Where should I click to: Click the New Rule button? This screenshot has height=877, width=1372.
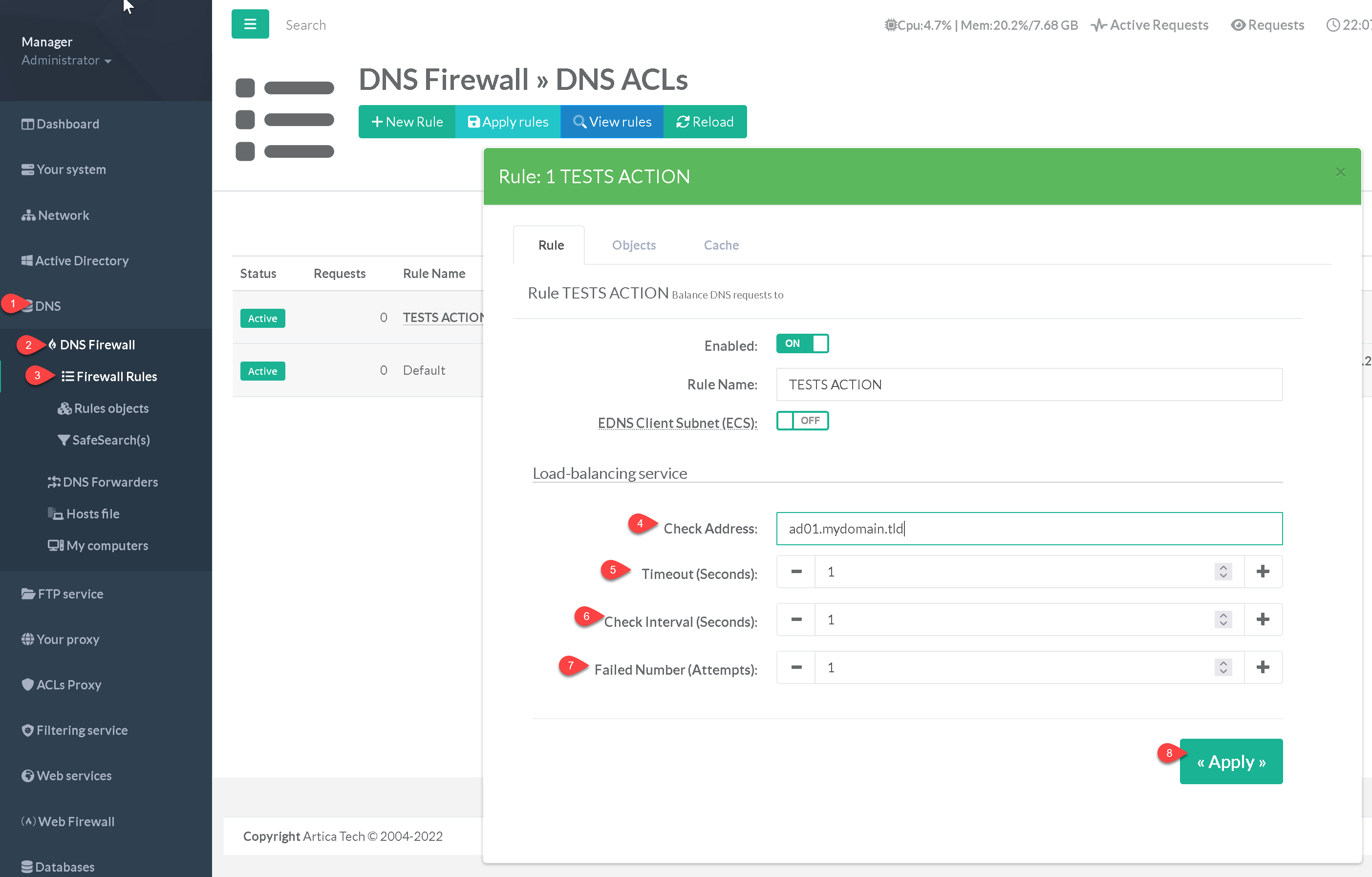pos(407,121)
